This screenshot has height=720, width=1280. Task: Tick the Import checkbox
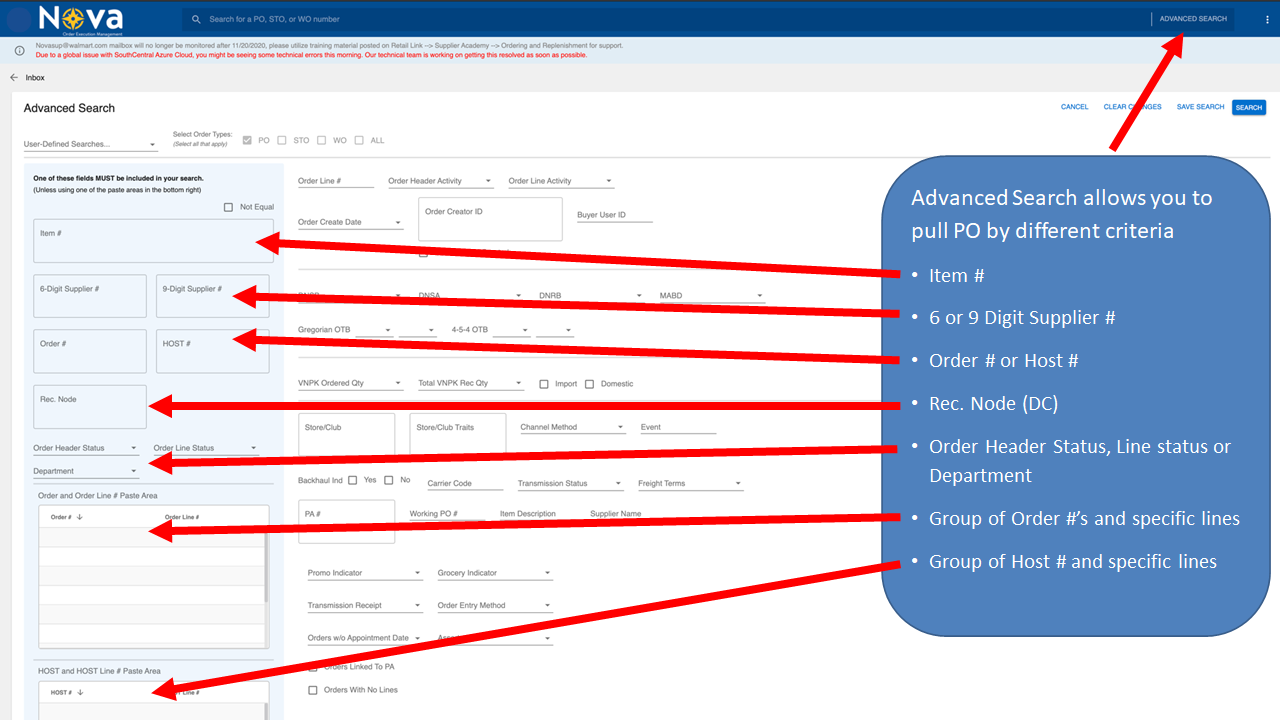tap(544, 384)
